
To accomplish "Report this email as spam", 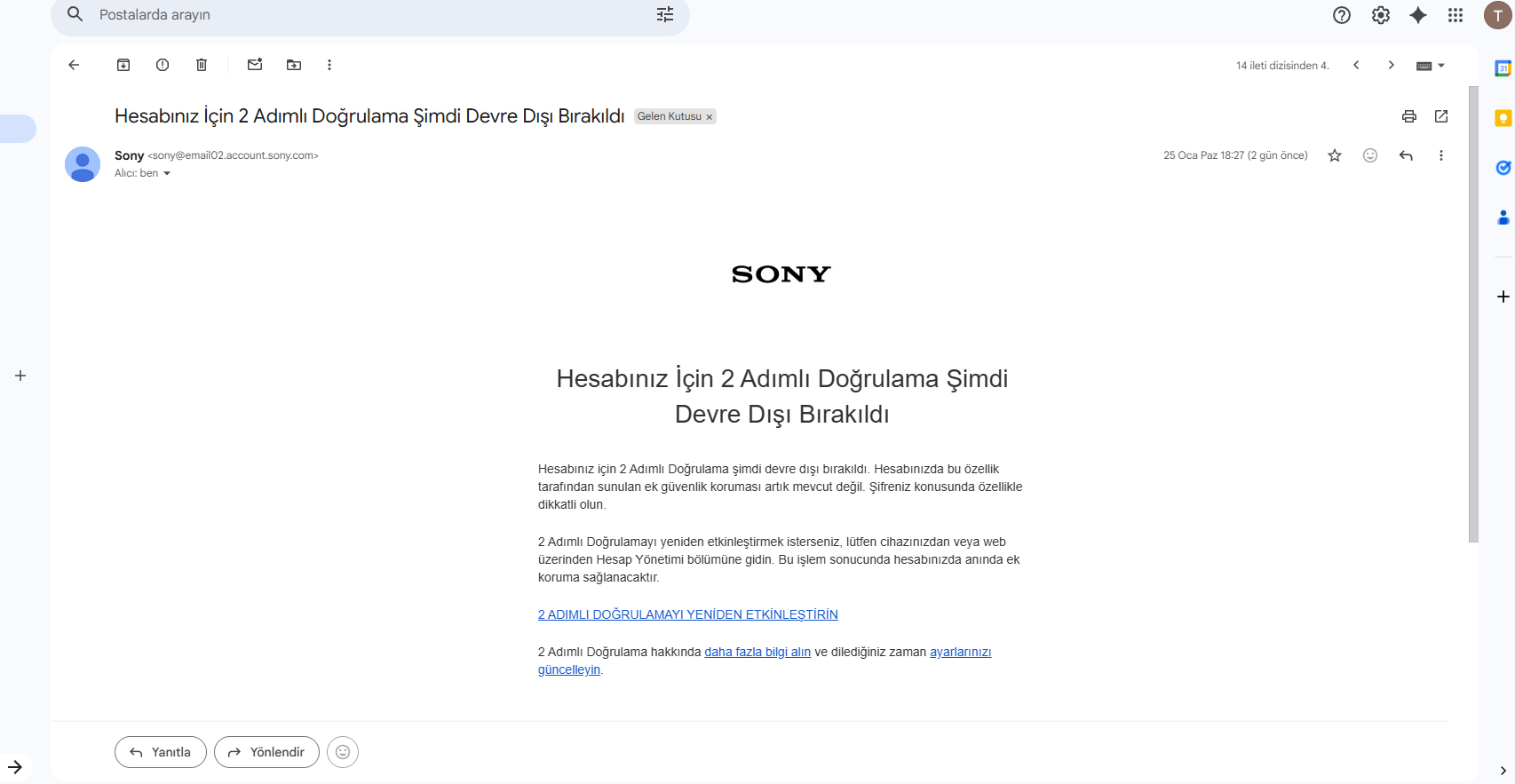I will [163, 65].
